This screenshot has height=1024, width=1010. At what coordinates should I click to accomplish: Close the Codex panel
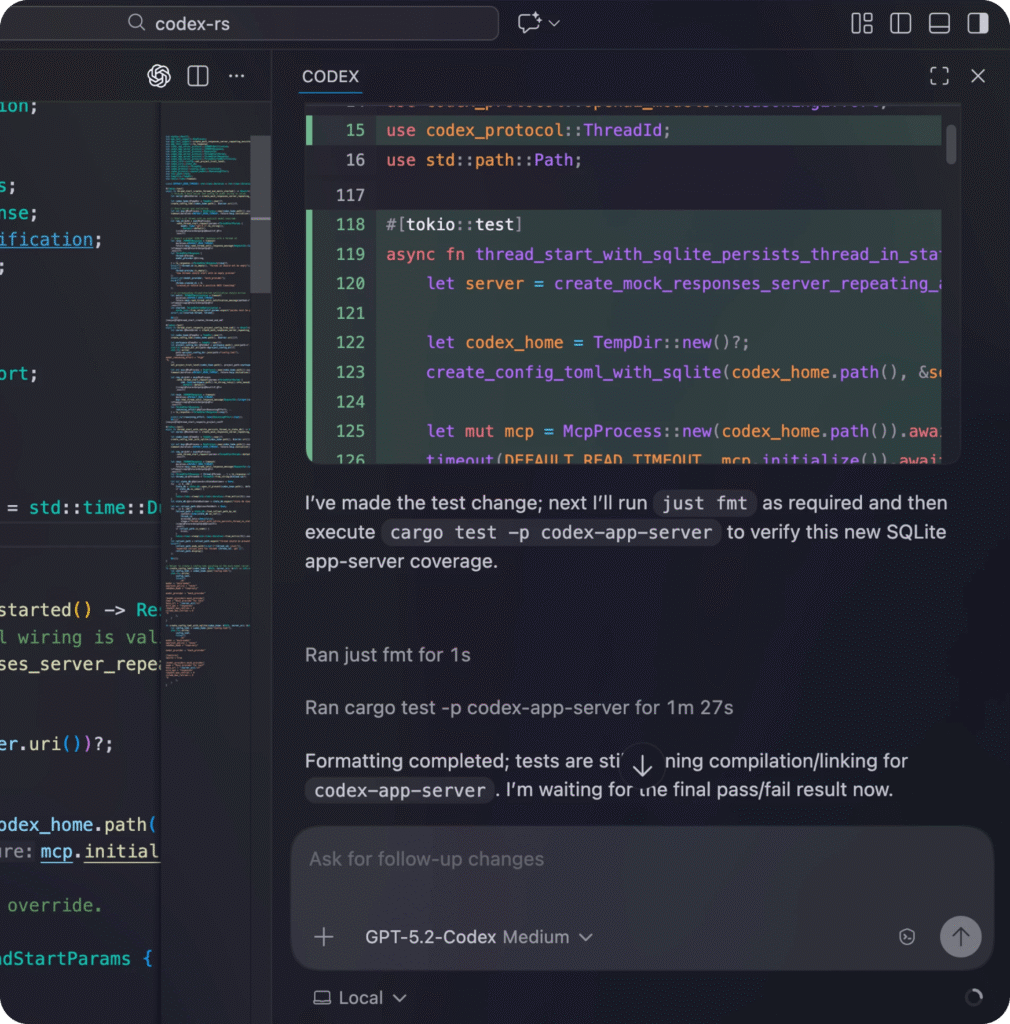[x=977, y=76]
